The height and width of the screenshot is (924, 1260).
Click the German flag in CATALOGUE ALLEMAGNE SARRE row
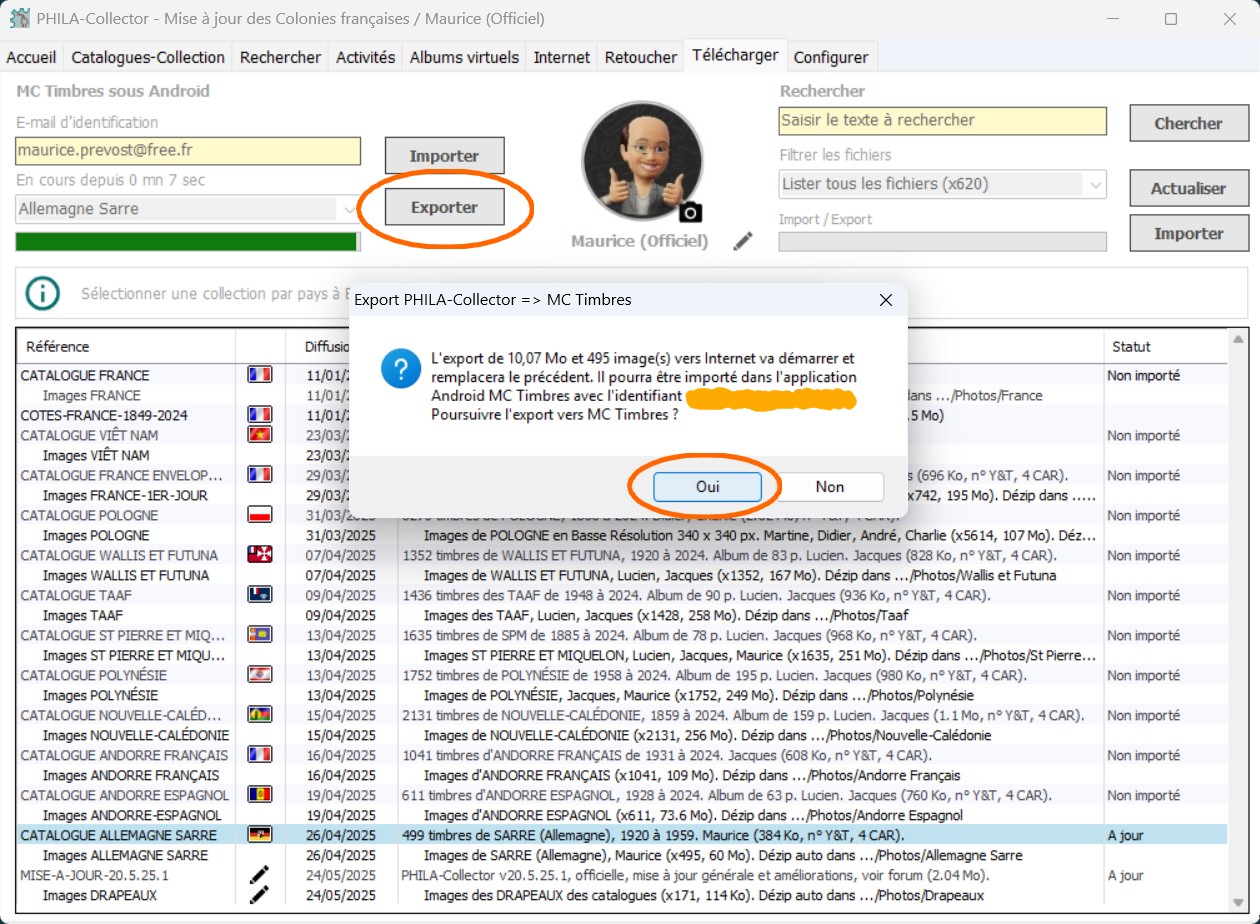click(x=260, y=835)
